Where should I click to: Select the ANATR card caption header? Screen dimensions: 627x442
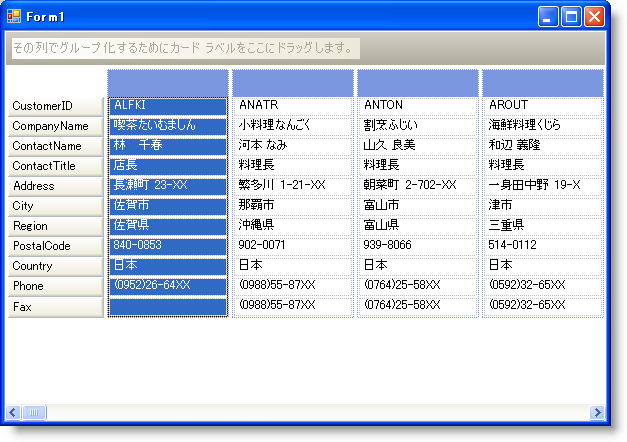click(x=293, y=83)
